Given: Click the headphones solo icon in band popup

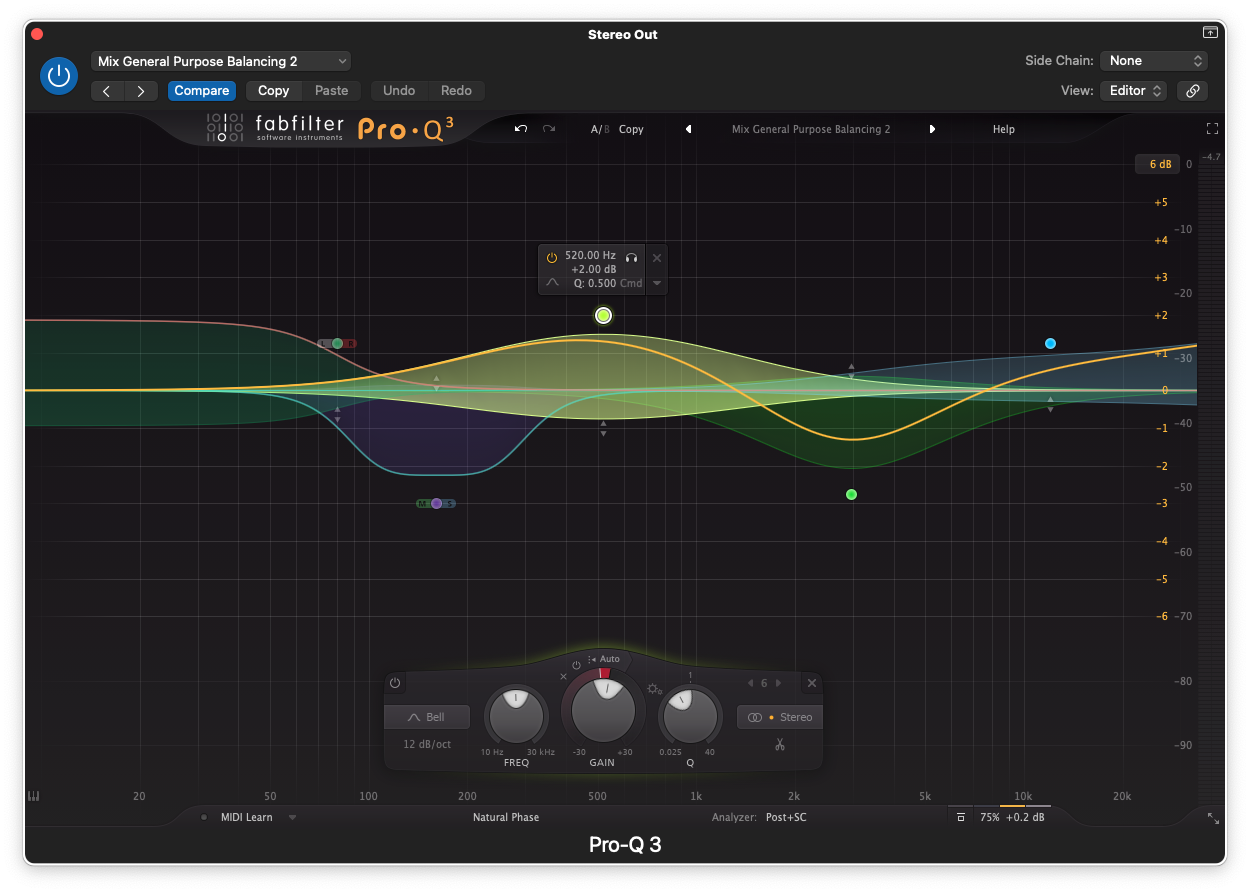Looking at the screenshot, I should pos(631,257).
